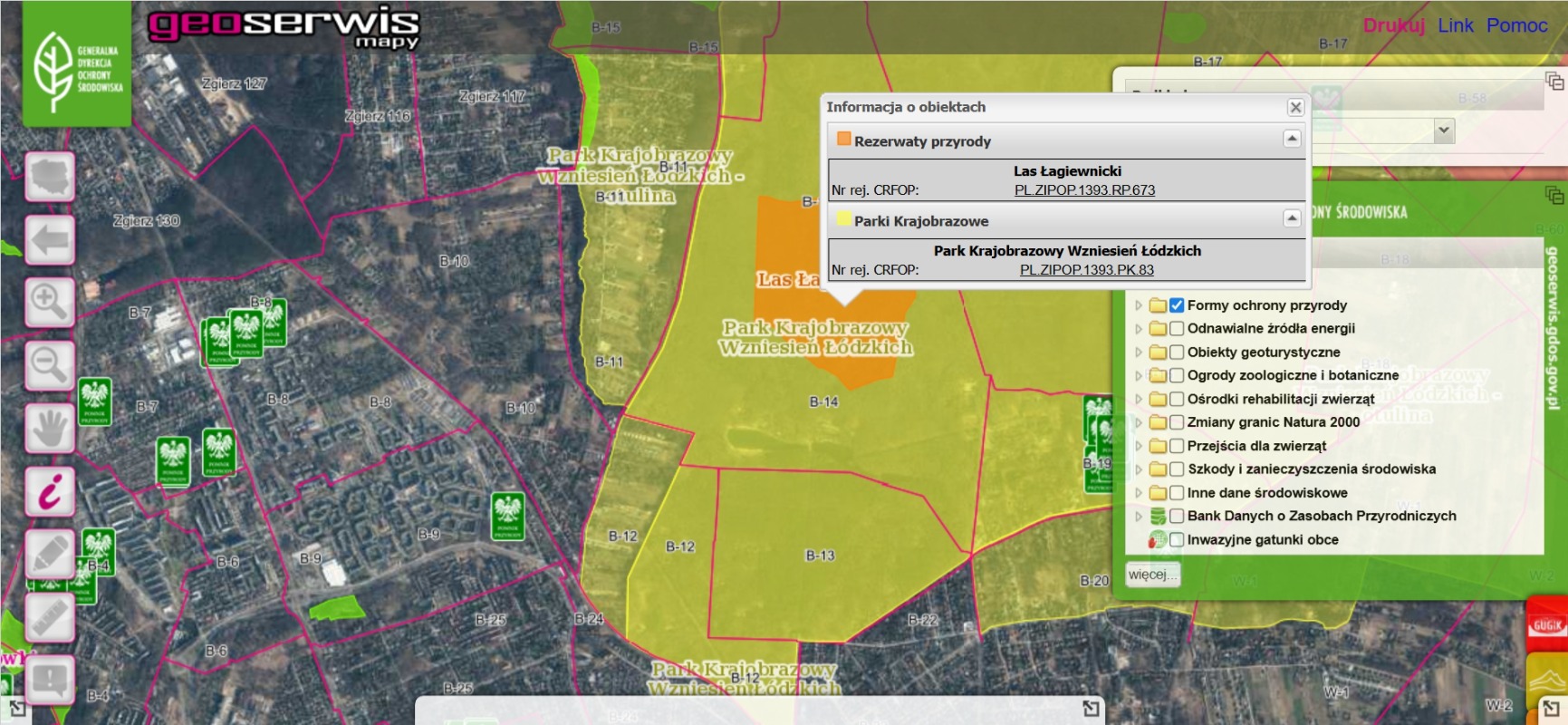Viewport: 1568px width, 725px height.
Task: Expand the bottom-right corner panel arrow
Action: point(1551,709)
